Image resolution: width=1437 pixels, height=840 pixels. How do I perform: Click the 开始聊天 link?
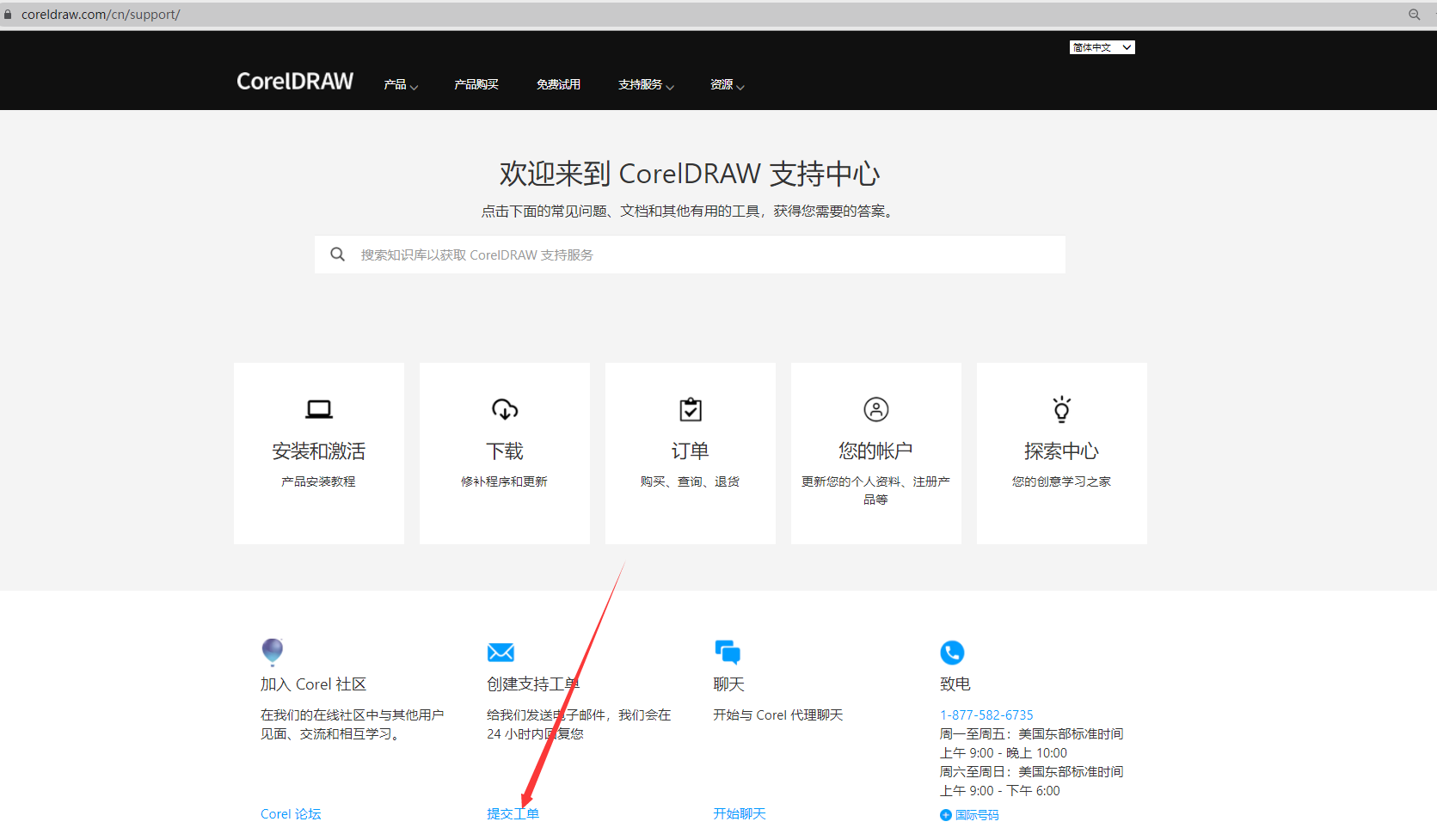click(739, 813)
